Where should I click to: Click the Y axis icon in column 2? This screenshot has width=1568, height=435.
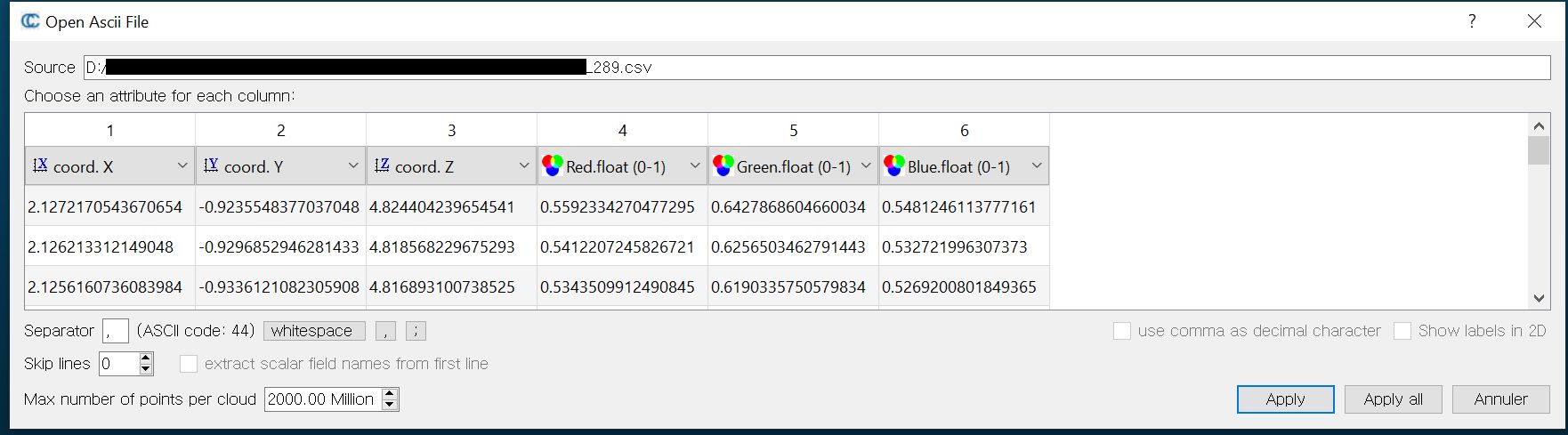click(211, 165)
